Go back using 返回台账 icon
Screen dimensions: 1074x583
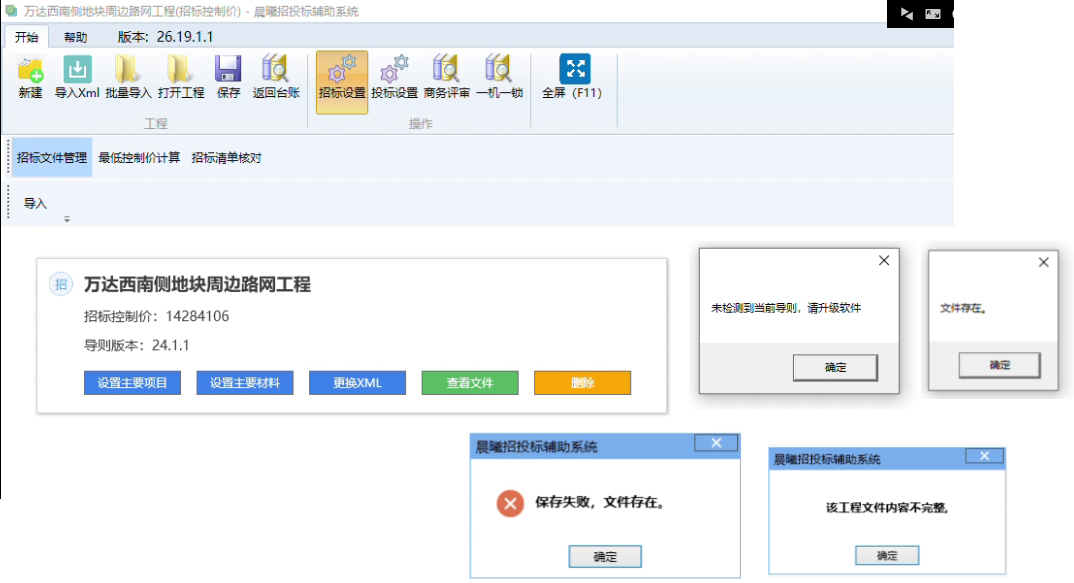275,70
